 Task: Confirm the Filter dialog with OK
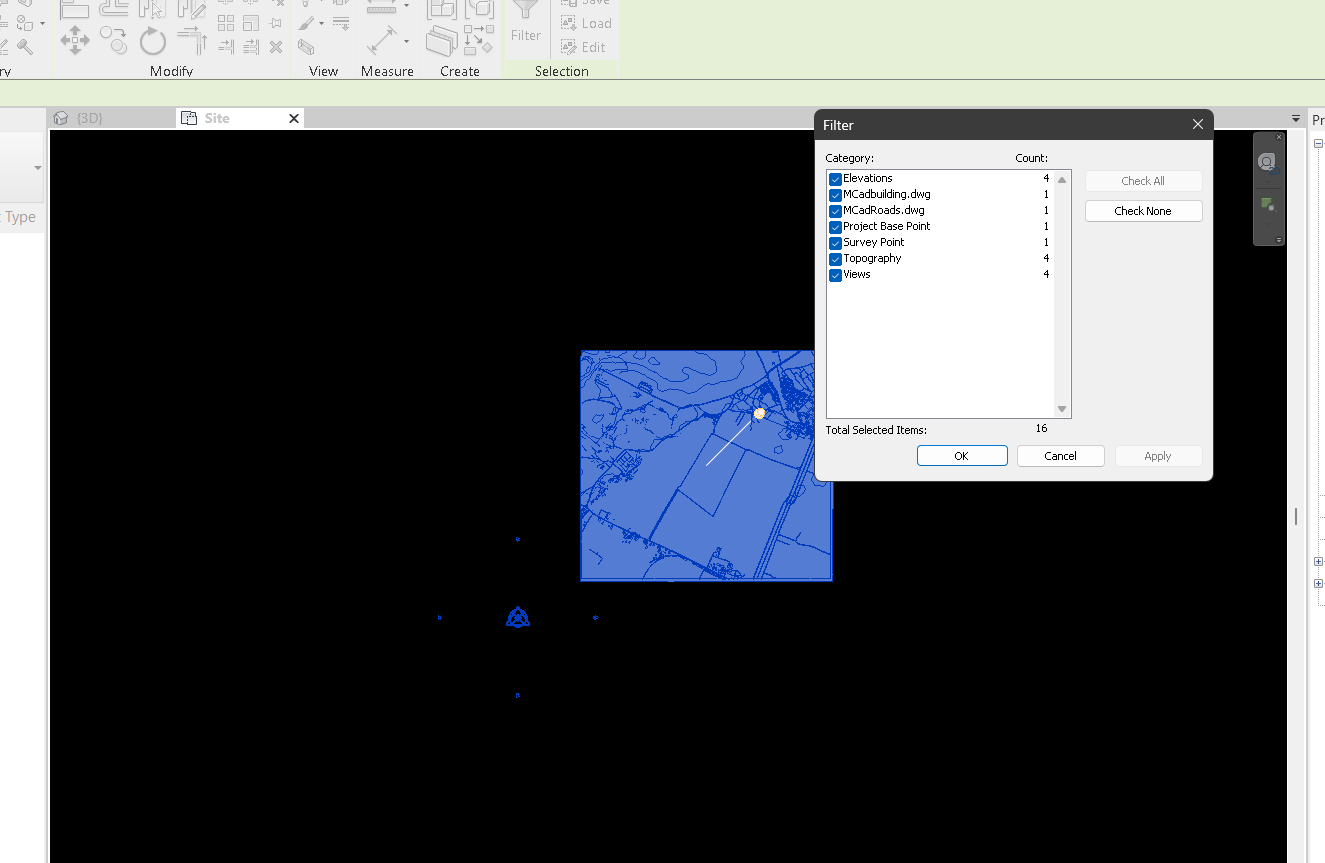pos(961,455)
